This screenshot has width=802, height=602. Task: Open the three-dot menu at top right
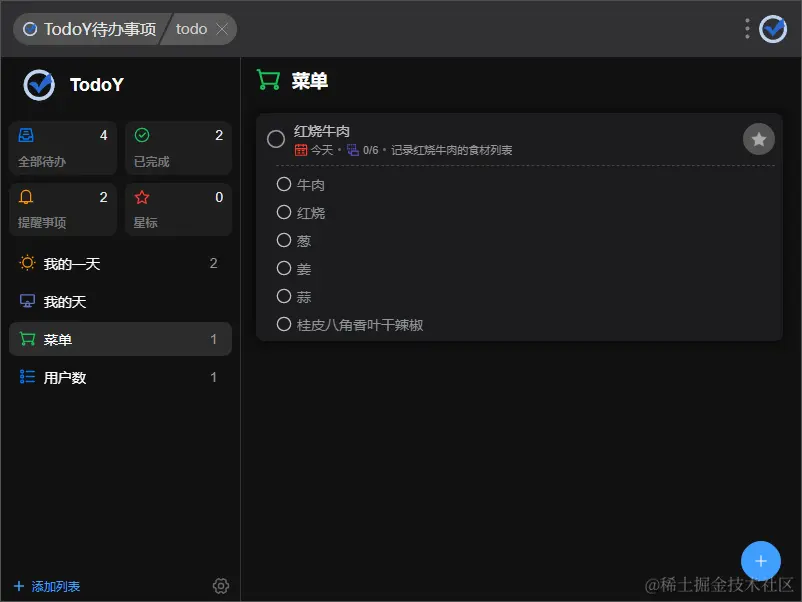click(x=747, y=29)
